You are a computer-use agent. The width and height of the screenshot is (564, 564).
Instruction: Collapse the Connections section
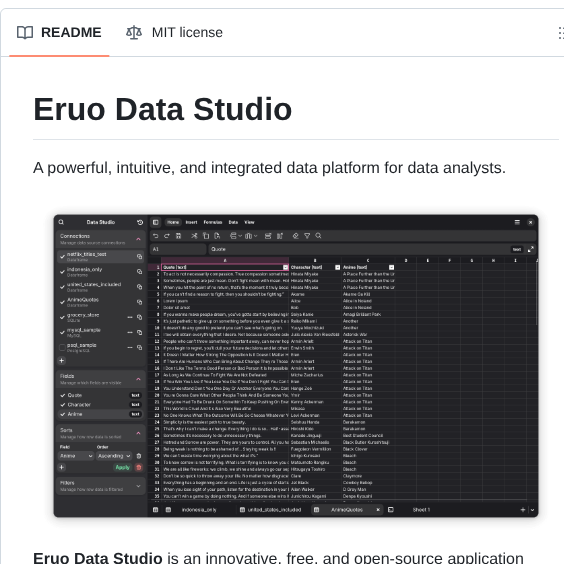pyautogui.click(x=138, y=239)
